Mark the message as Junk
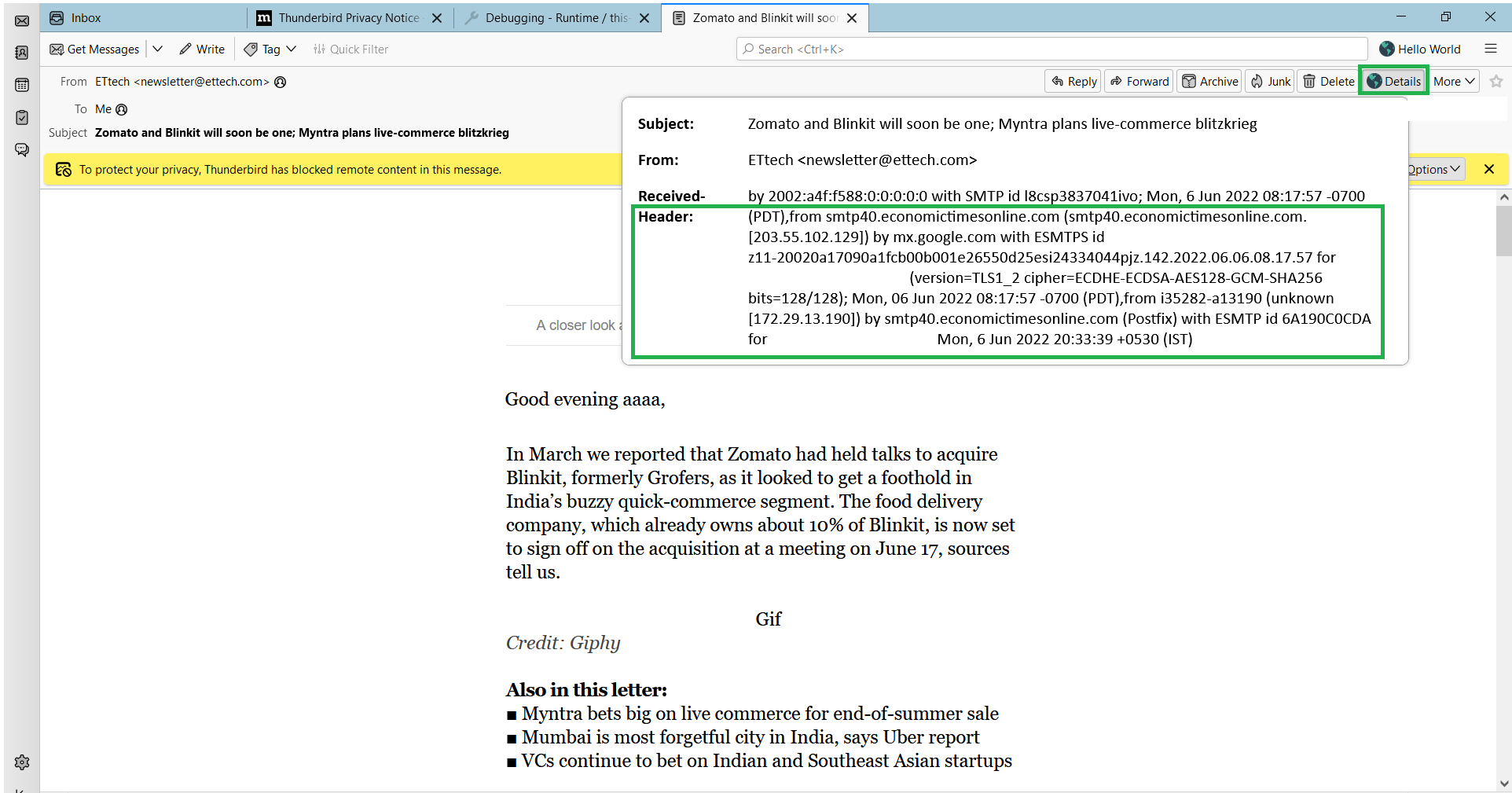 (1268, 81)
